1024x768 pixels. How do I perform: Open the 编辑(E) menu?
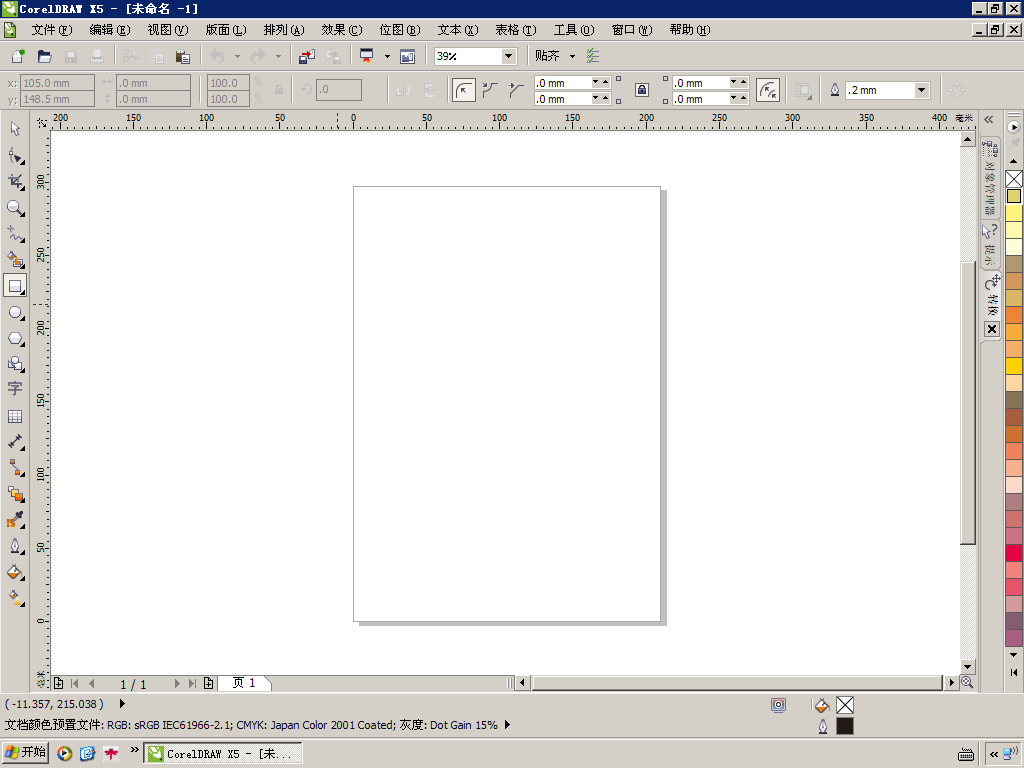pyautogui.click(x=110, y=30)
